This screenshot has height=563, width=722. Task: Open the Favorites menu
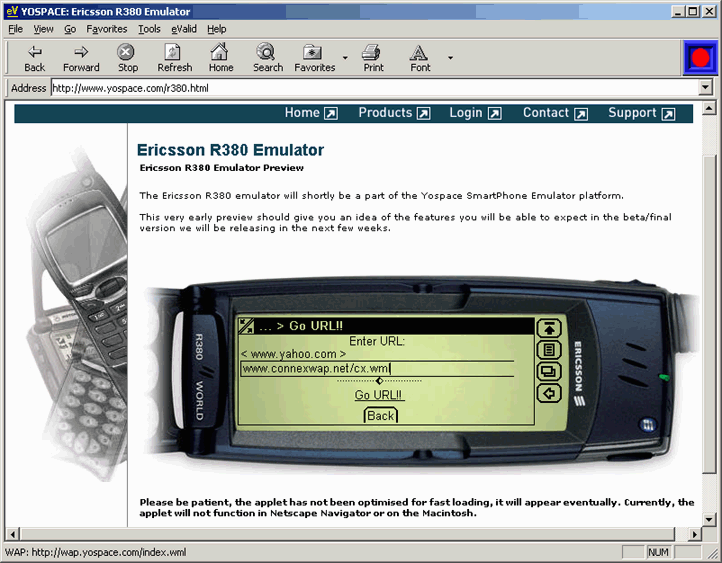(107, 29)
